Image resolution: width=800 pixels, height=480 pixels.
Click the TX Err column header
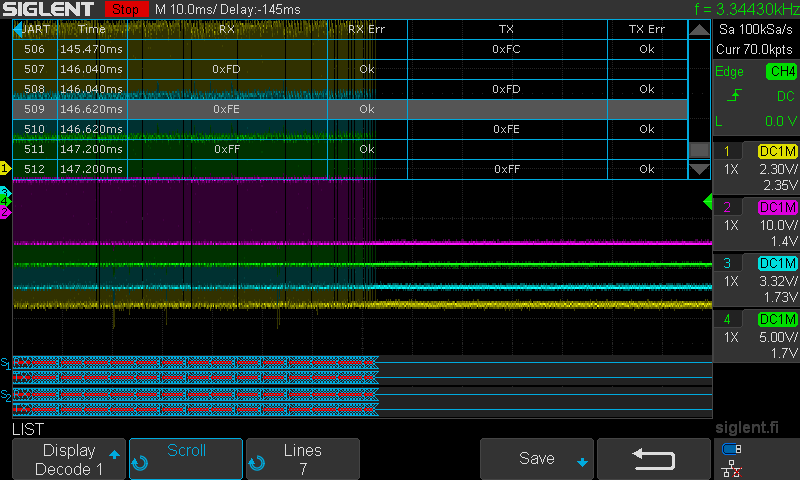tap(647, 29)
